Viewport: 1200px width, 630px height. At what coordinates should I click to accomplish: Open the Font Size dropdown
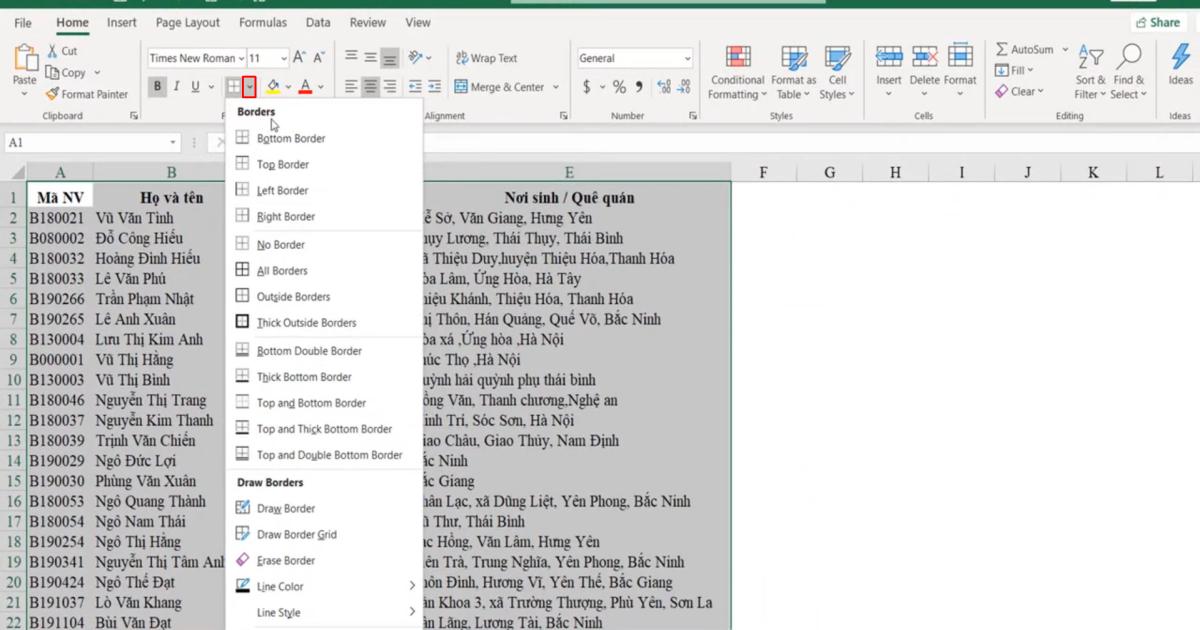click(x=284, y=58)
